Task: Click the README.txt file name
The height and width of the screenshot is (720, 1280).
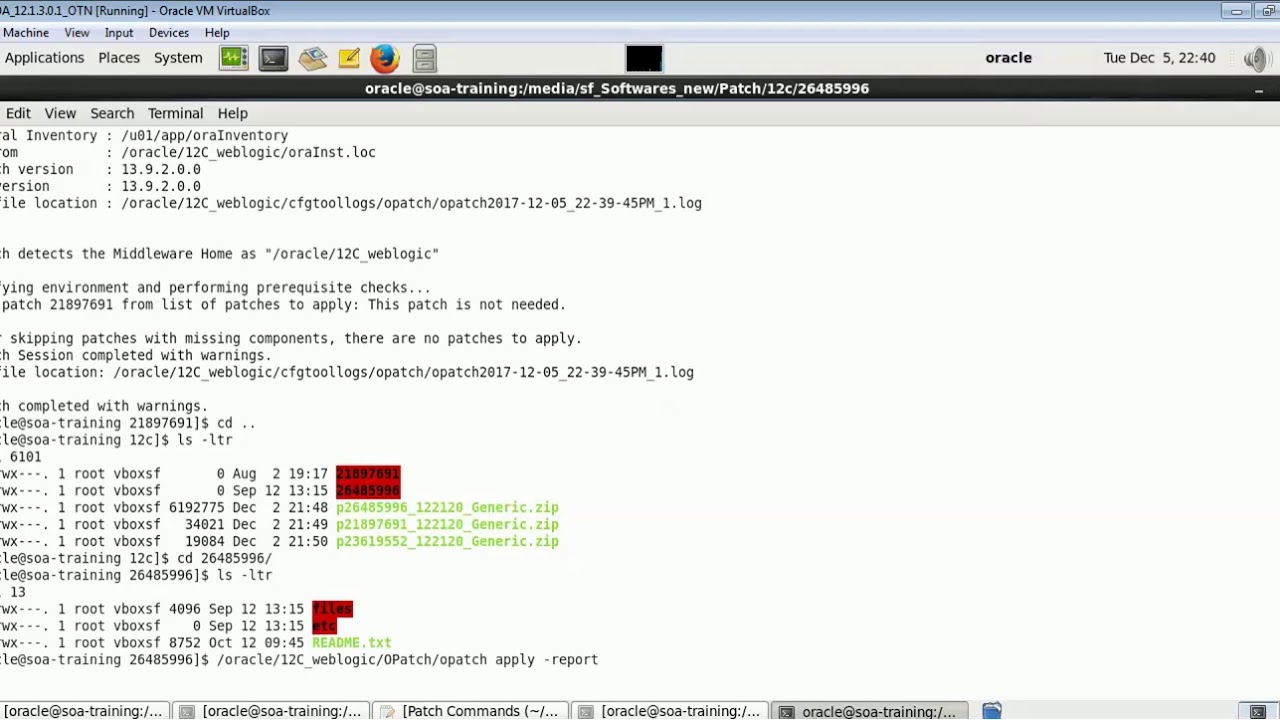Action: (352, 643)
